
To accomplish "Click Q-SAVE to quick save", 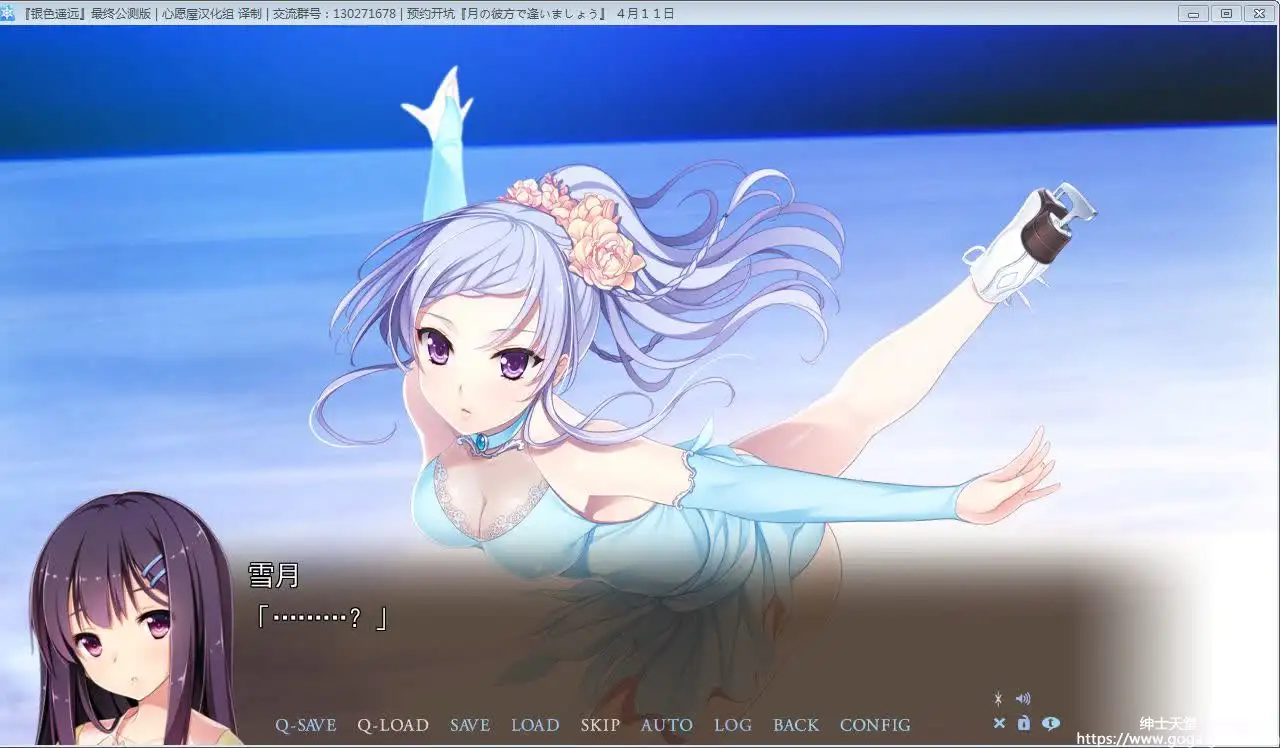I will tap(306, 725).
